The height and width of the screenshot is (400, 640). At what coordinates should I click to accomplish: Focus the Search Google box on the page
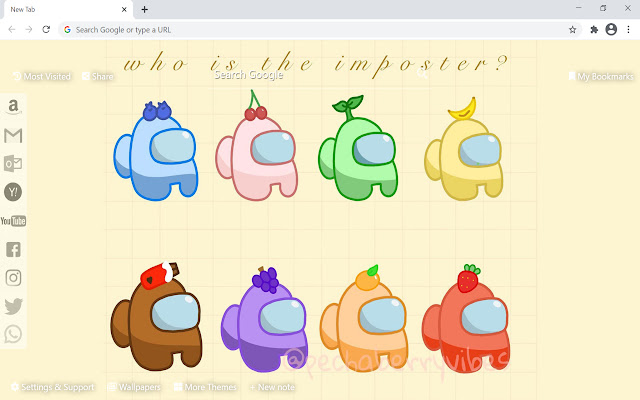[318, 75]
